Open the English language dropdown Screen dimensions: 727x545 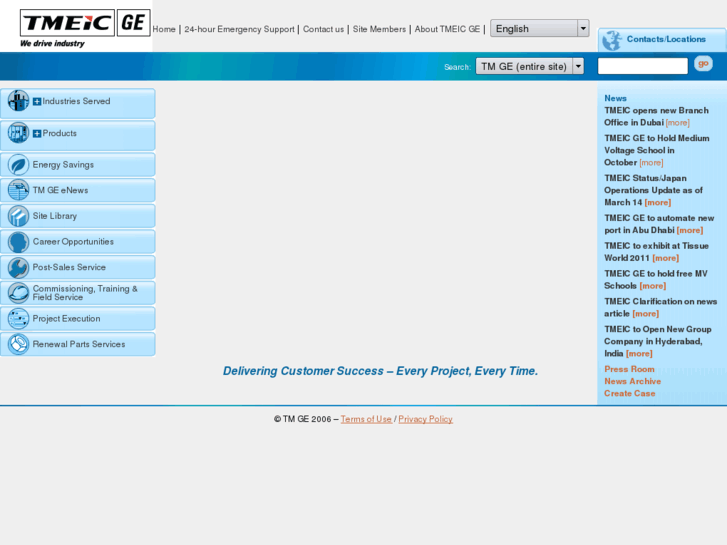[540, 28]
